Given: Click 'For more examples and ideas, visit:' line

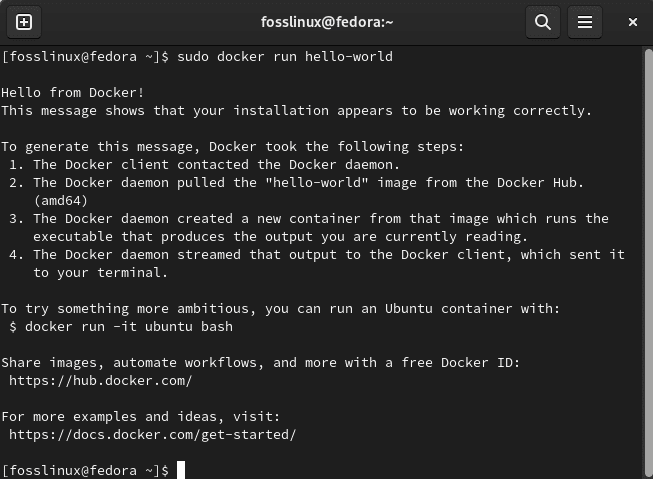Looking at the screenshot, I should [x=141, y=417].
